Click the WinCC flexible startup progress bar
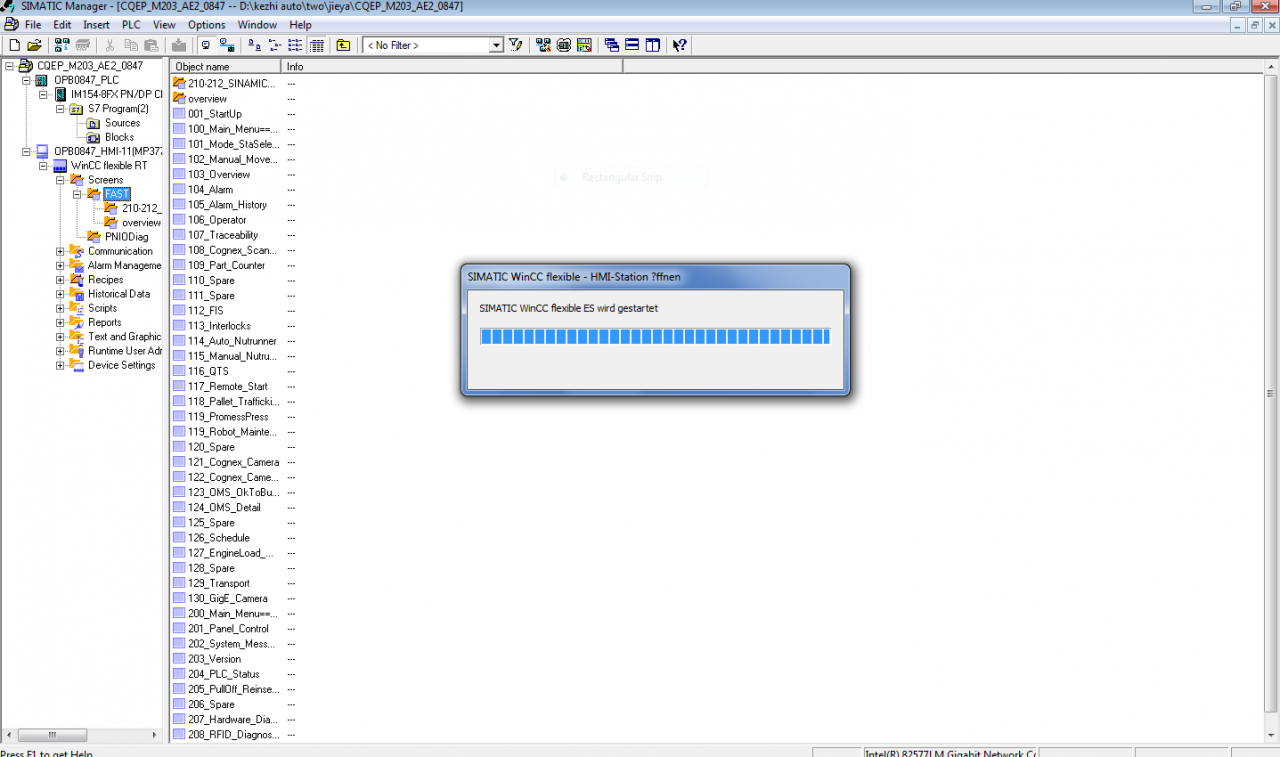The height and width of the screenshot is (757, 1280). [x=655, y=337]
